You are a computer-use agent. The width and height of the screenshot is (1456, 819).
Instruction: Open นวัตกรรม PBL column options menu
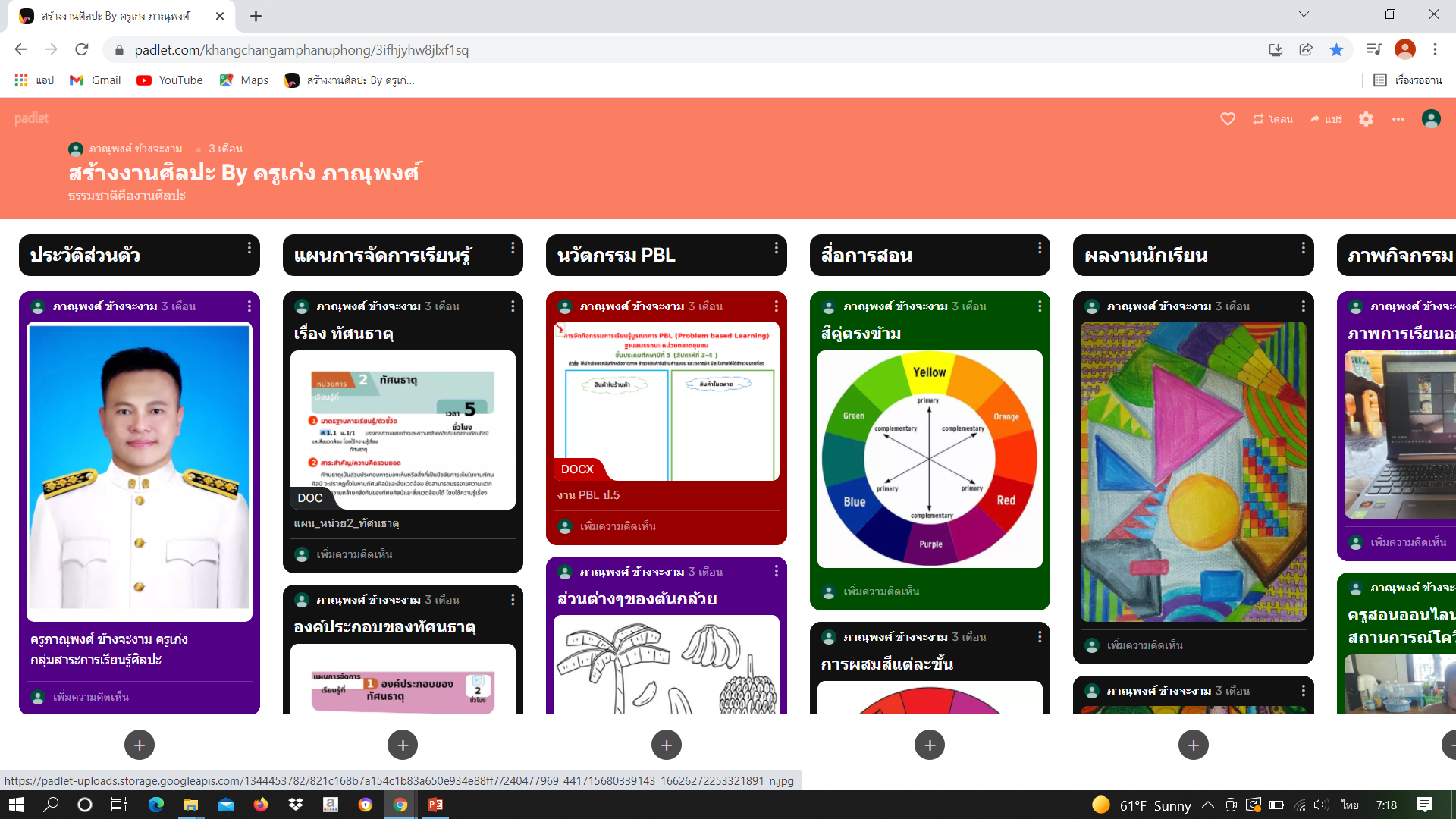(x=776, y=248)
